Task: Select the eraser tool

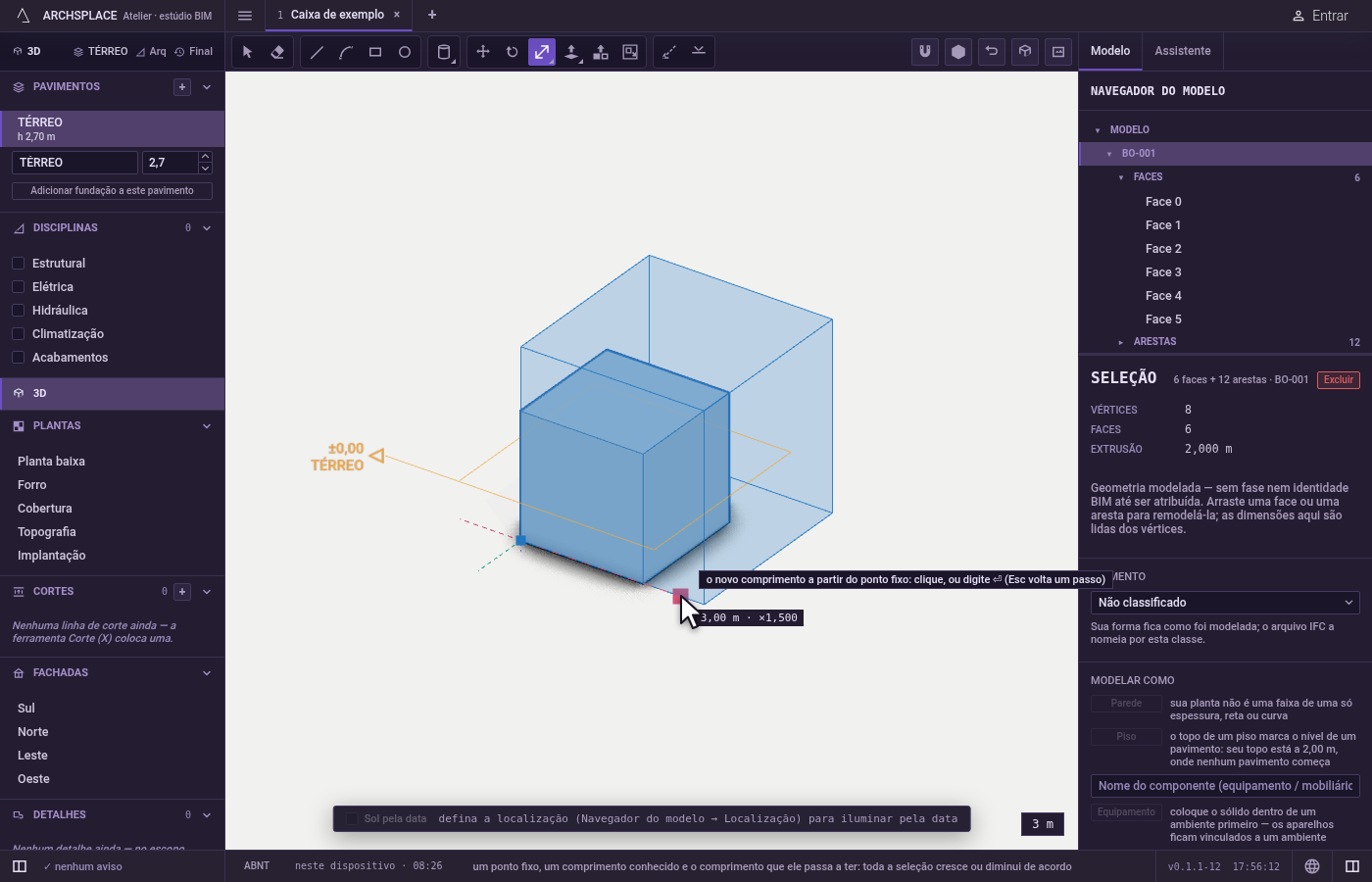Action: click(277, 52)
